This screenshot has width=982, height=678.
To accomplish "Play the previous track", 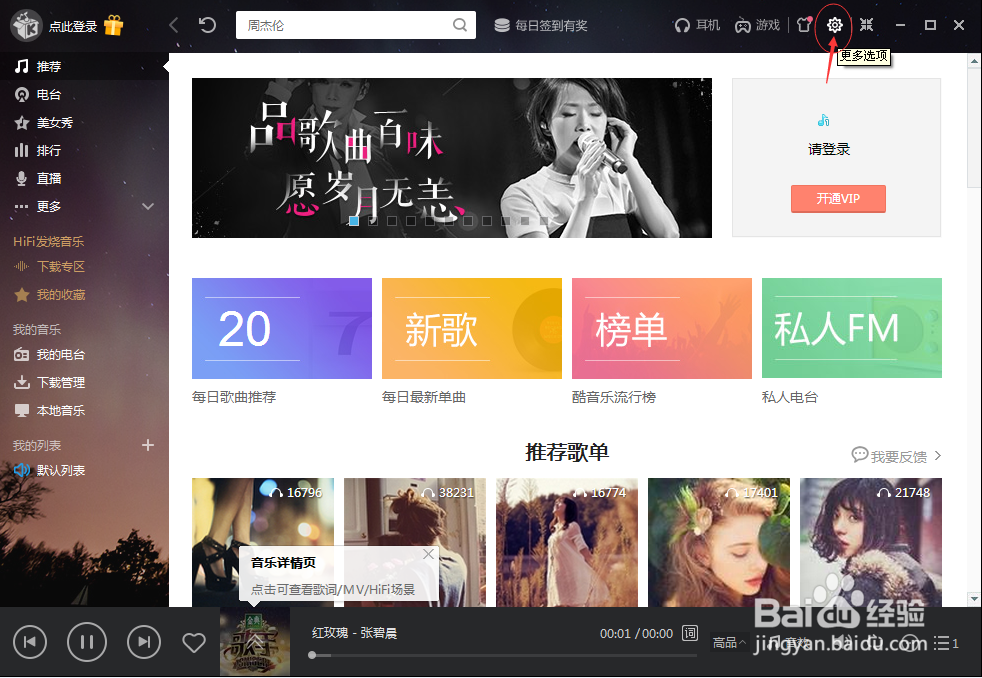I will coord(29,642).
